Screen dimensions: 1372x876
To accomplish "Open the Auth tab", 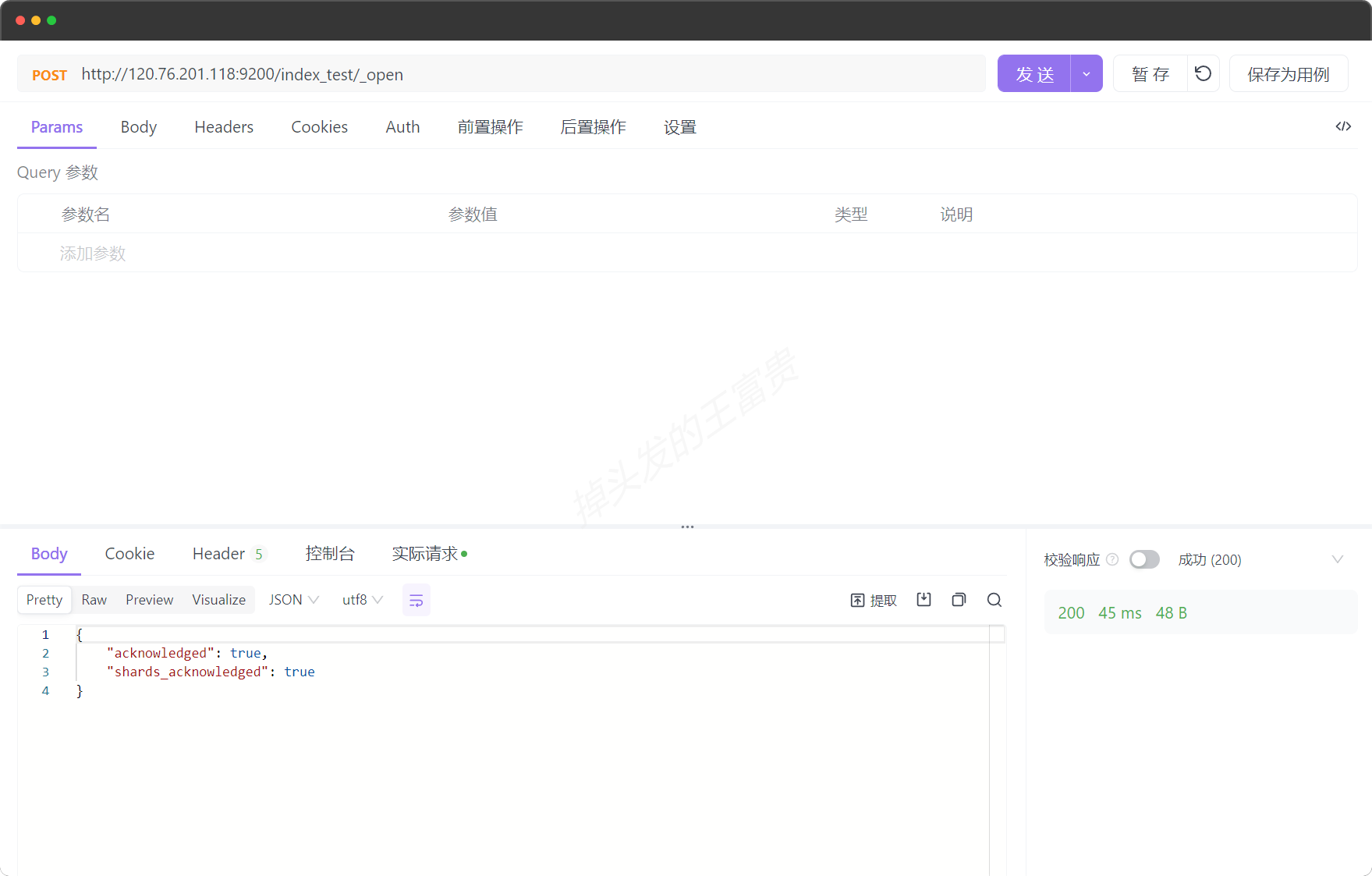I will (x=402, y=127).
